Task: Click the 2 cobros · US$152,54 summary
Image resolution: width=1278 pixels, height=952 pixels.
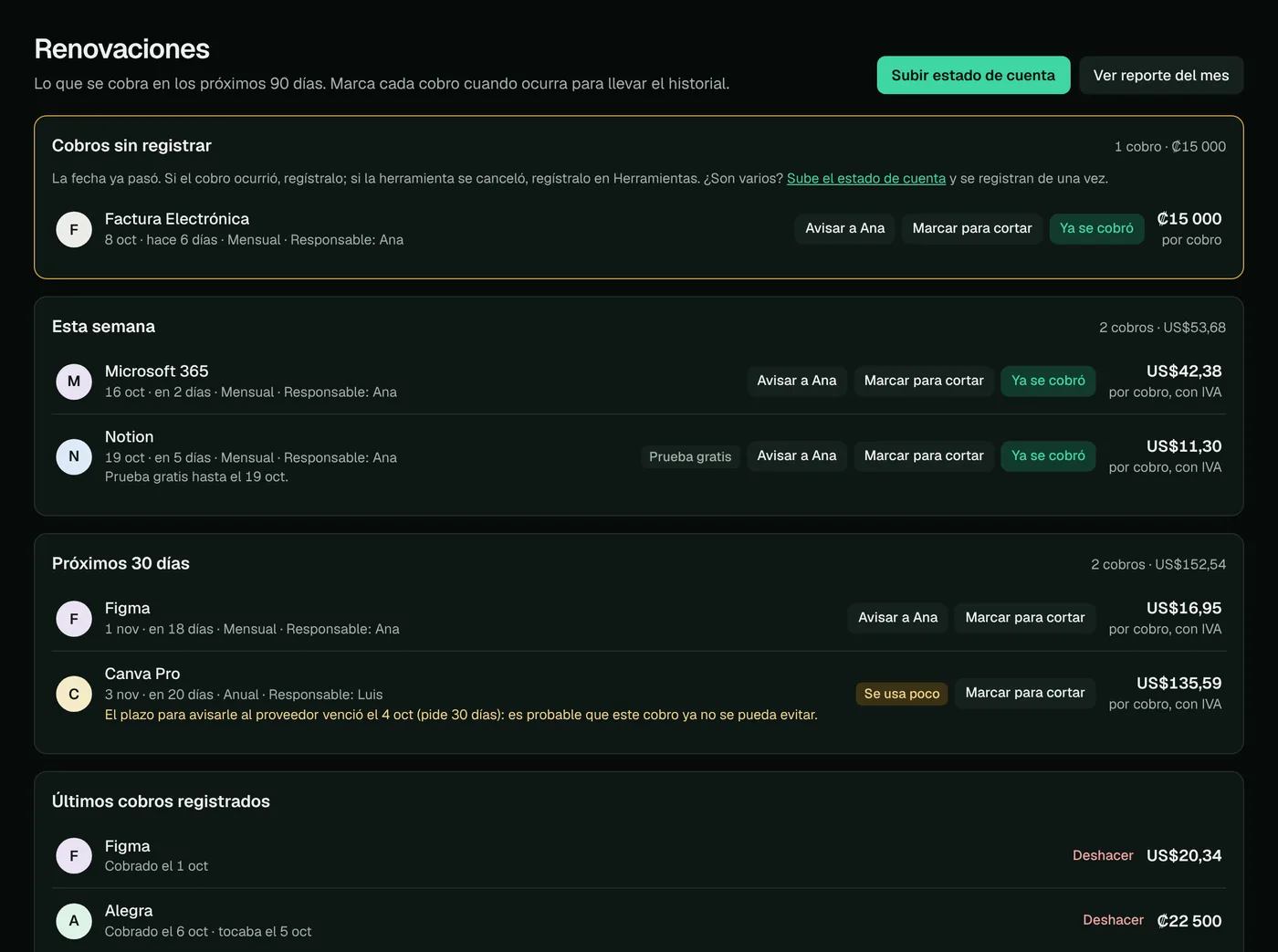Action: tap(1158, 565)
